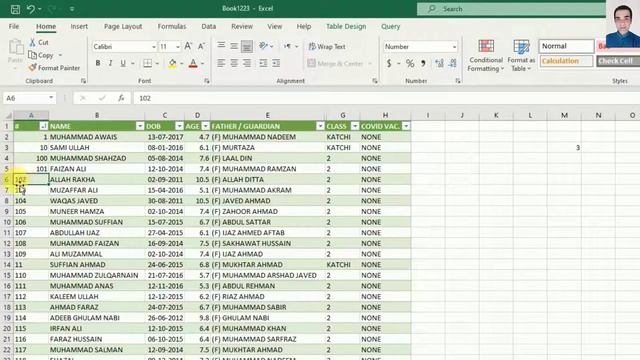Toggle Align Left
Image resolution: width=640 pixels, height=360 pixels.
[221, 63]
